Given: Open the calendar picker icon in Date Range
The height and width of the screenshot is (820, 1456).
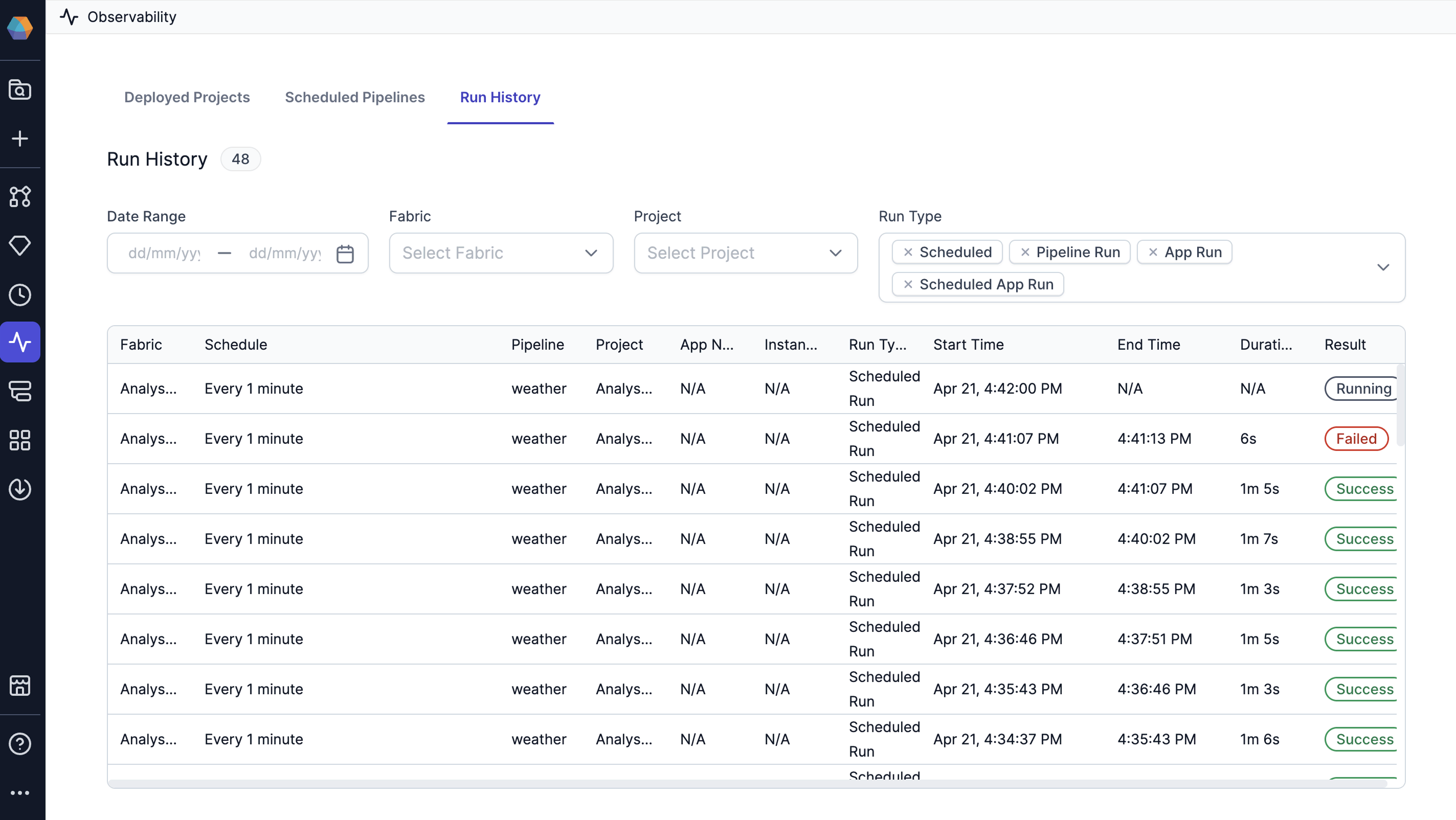Looking at the screenshot, I should [x=345, y=254].
